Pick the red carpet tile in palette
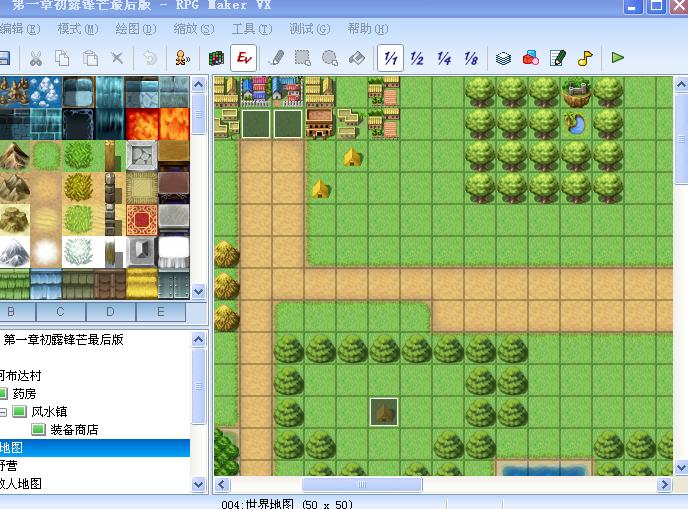Image resolution: width=688 pixels, height=509 pixels. (x=142, y=220)
